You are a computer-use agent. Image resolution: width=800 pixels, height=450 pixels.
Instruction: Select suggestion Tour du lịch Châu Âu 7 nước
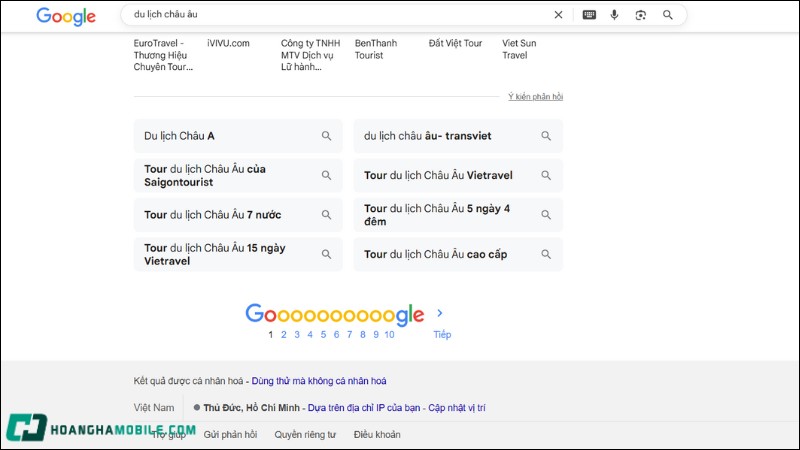coord(212,215)
